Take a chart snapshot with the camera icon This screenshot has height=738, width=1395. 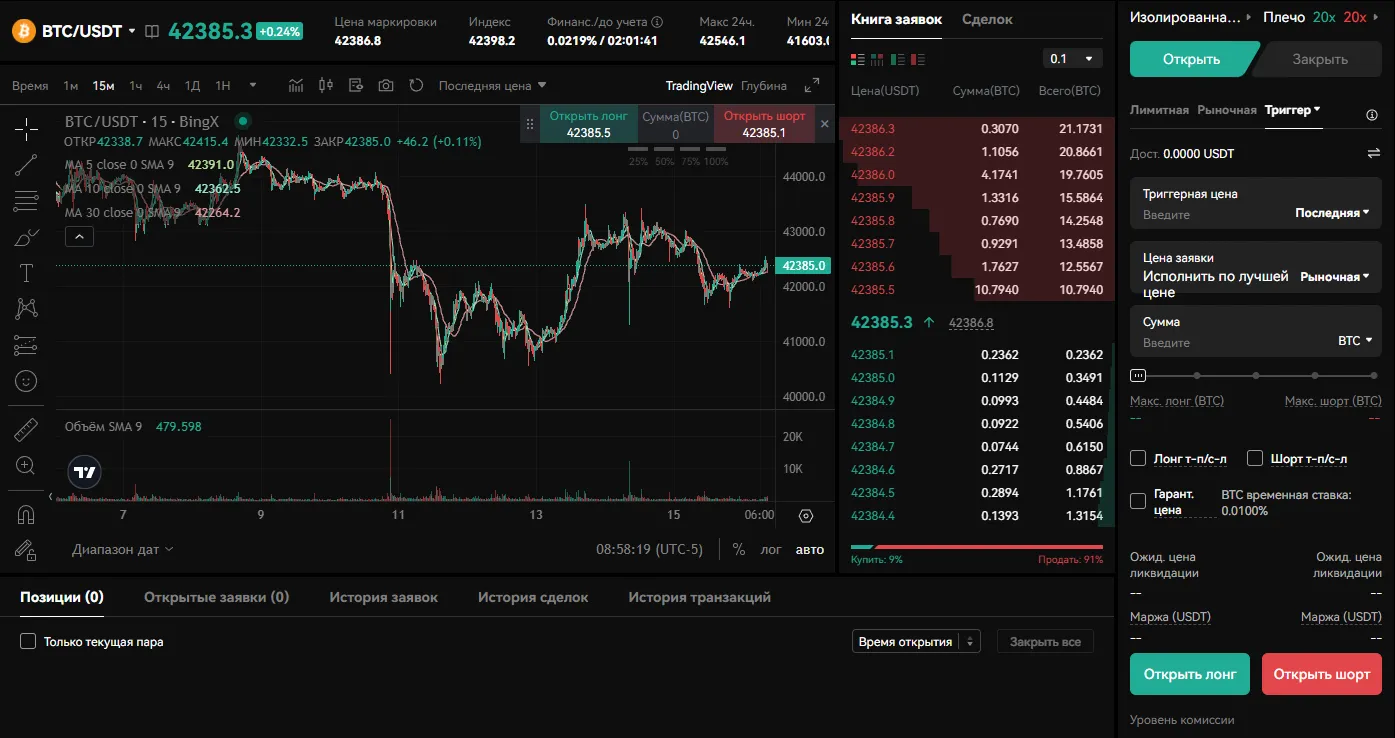(385, 85)
